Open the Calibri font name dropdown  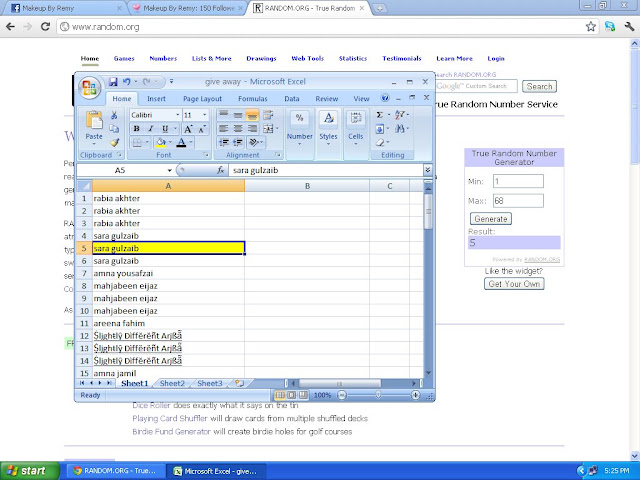pos(178,115)
